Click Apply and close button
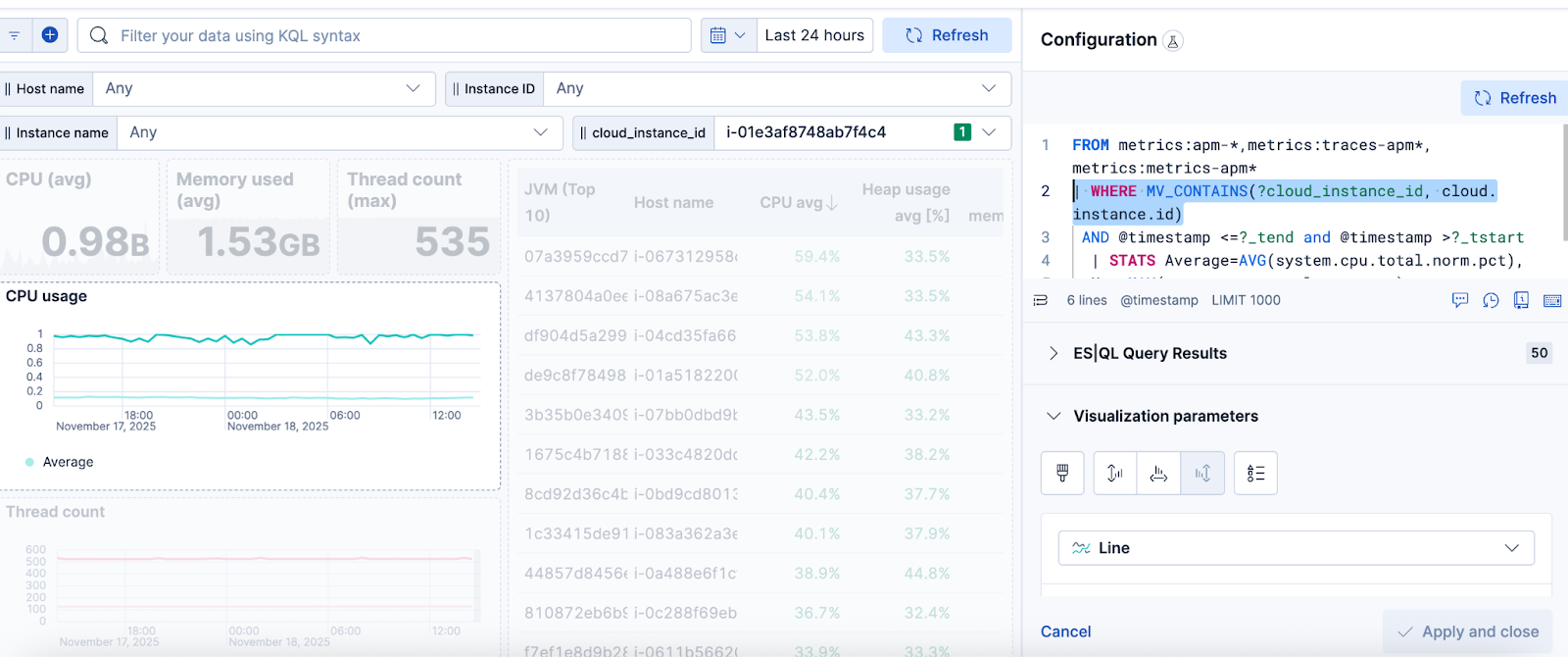The width and height of the screenshot is (1568, 657). (x=1467, y=632)
